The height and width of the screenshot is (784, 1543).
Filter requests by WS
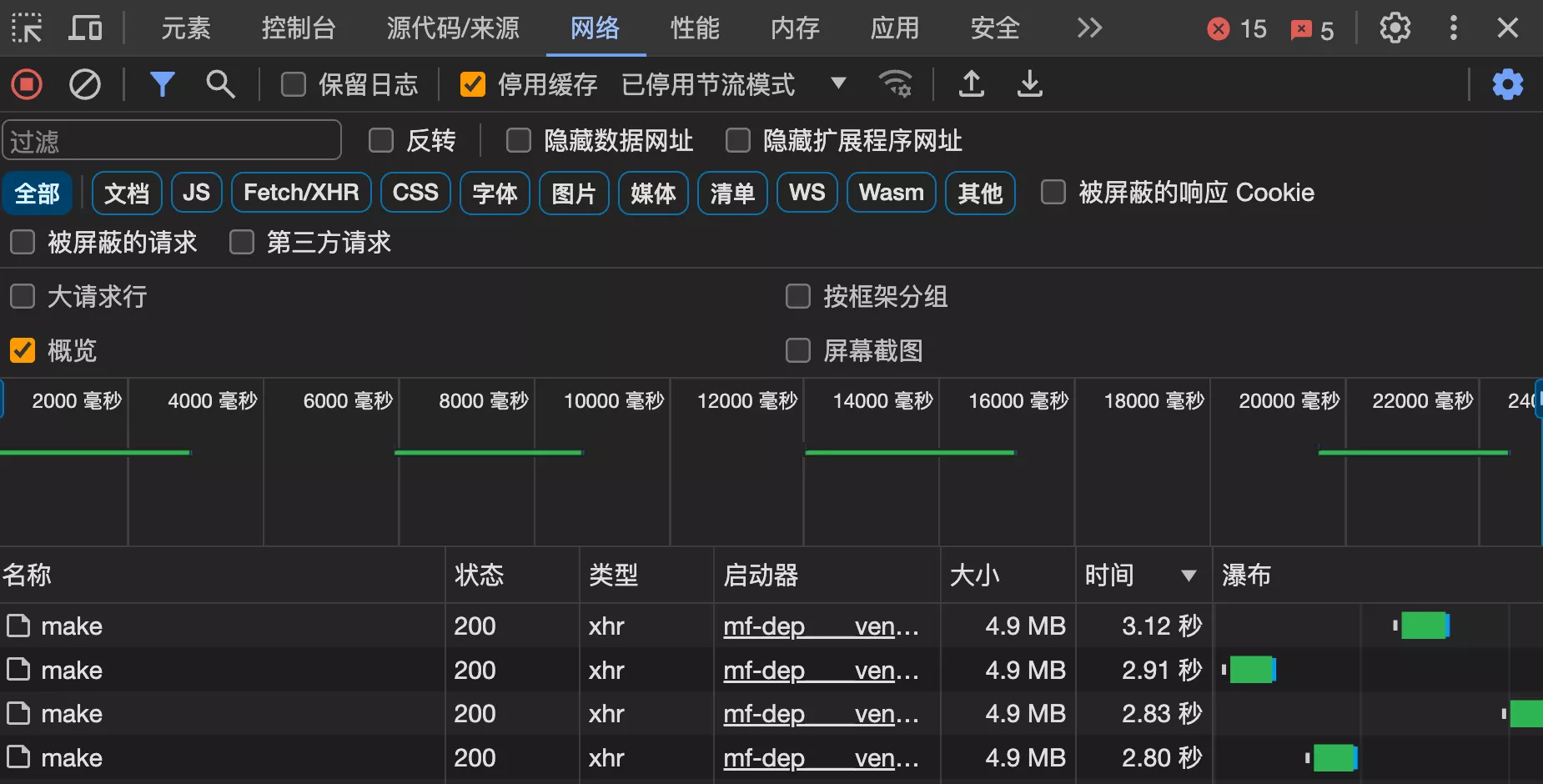(x=807, y=193)
